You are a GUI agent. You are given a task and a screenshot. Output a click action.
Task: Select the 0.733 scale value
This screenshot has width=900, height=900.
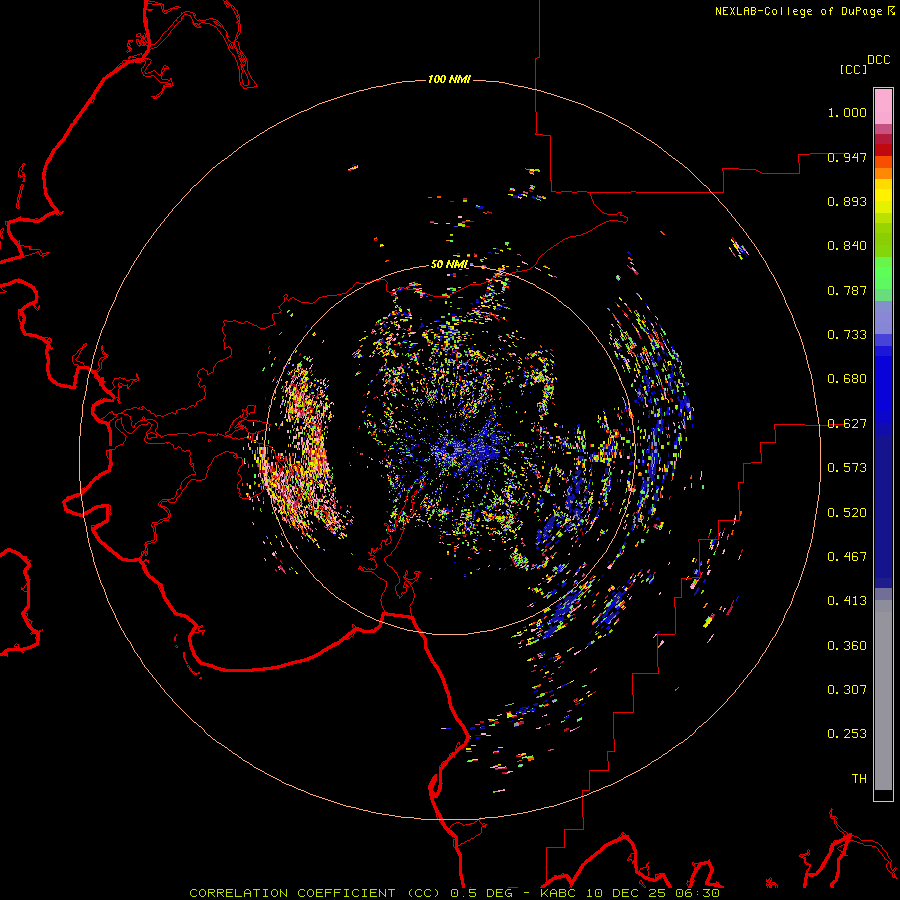[847, 335]
